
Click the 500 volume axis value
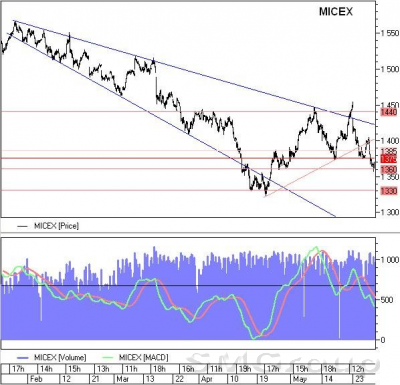pyautogui.click(x=387, y=300)
